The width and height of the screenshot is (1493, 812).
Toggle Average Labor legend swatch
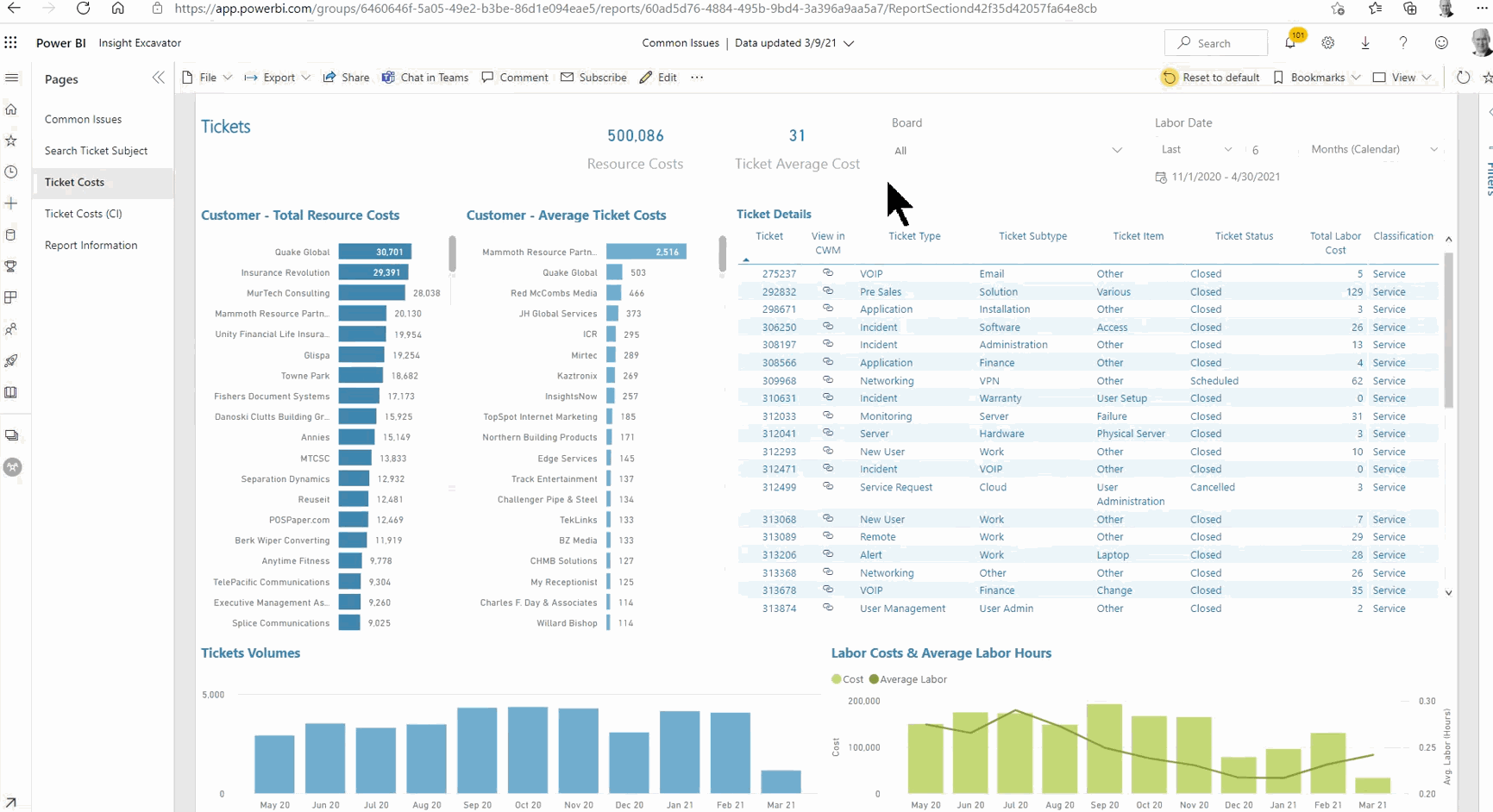(x=874, y=679)
